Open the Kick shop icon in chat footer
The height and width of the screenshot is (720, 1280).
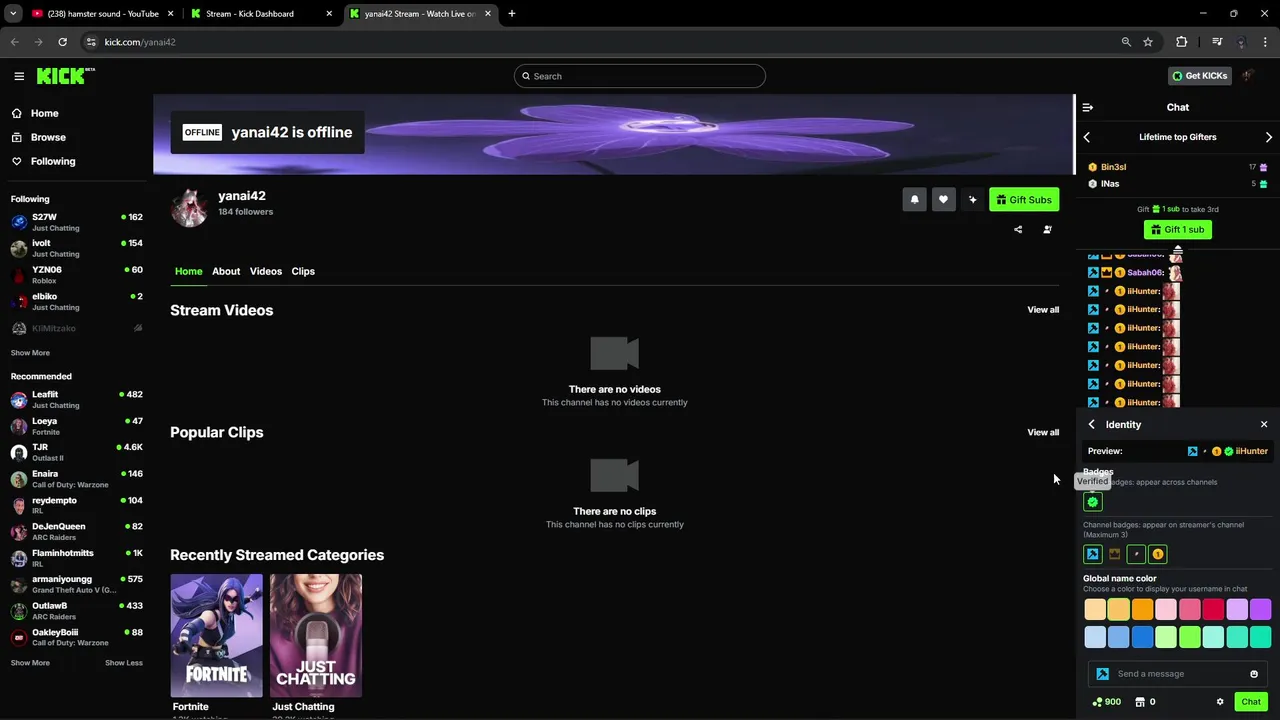[1140, 702]
